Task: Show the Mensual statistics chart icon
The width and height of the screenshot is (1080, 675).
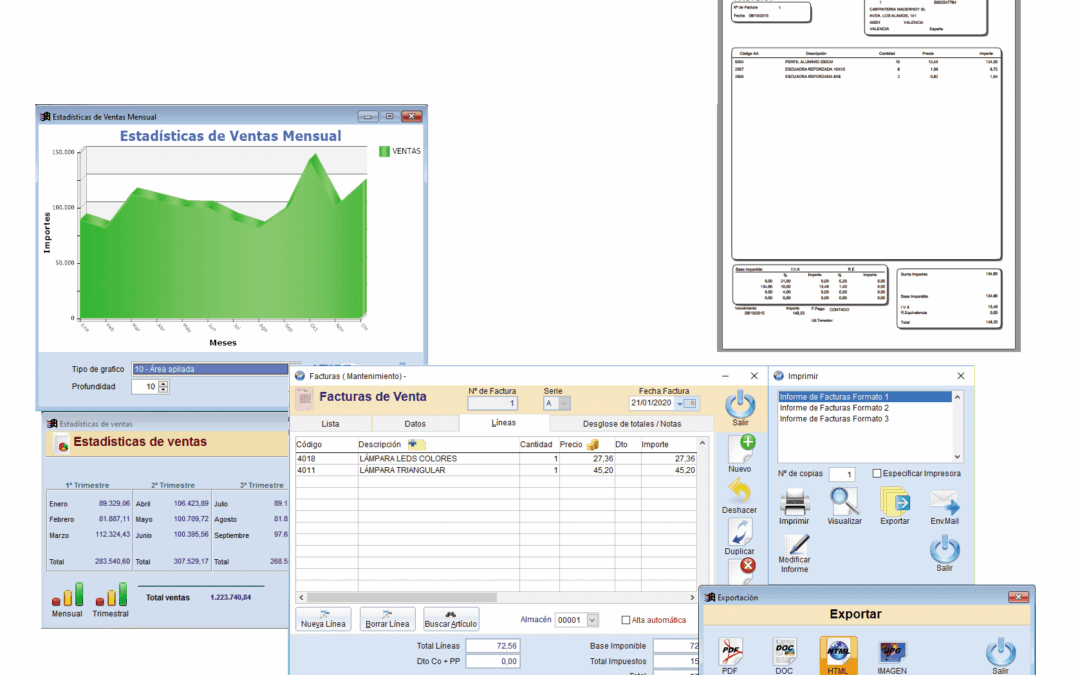Action: click(x=68, y=594)
